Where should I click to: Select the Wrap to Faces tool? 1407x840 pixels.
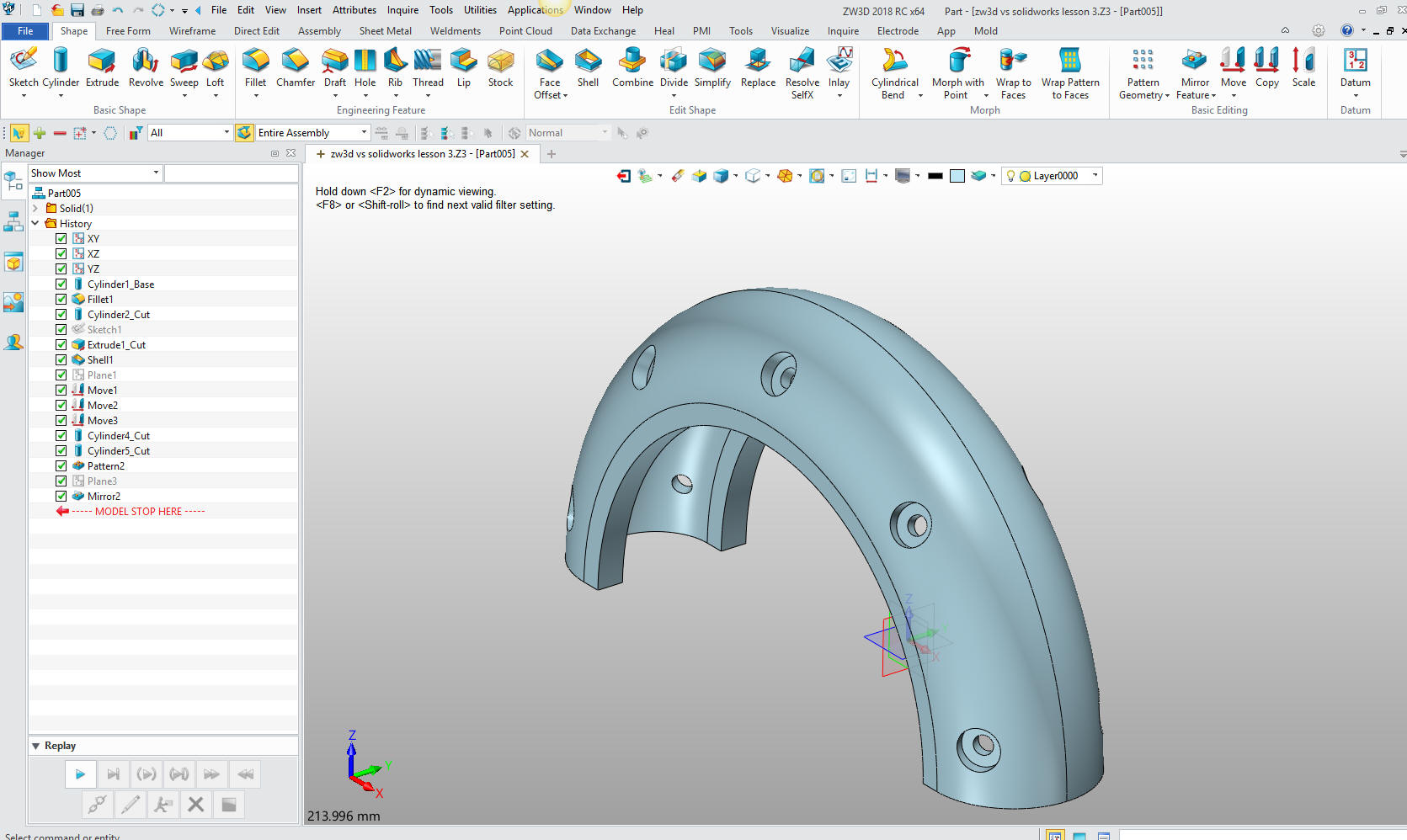pos(1013,73)
